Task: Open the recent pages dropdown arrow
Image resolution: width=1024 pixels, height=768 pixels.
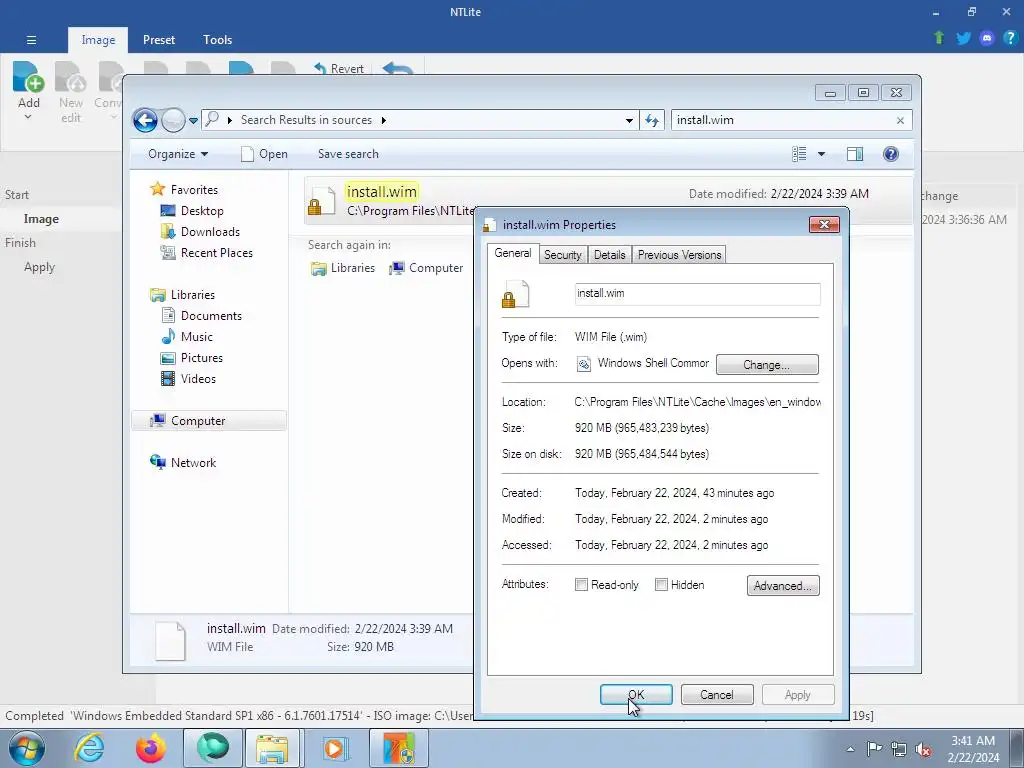Action: pyautogui.click(x=193, y=121)
